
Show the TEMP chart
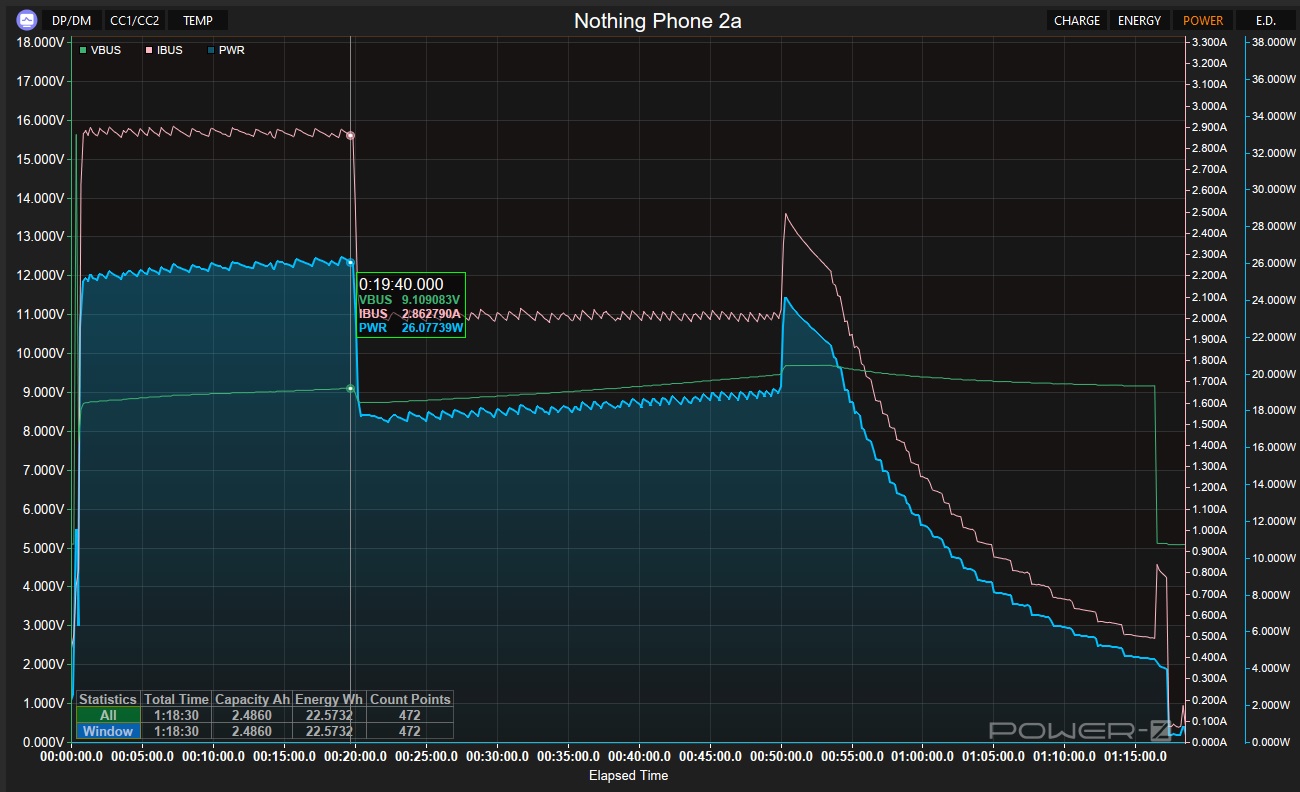click(x=198, y=20)
